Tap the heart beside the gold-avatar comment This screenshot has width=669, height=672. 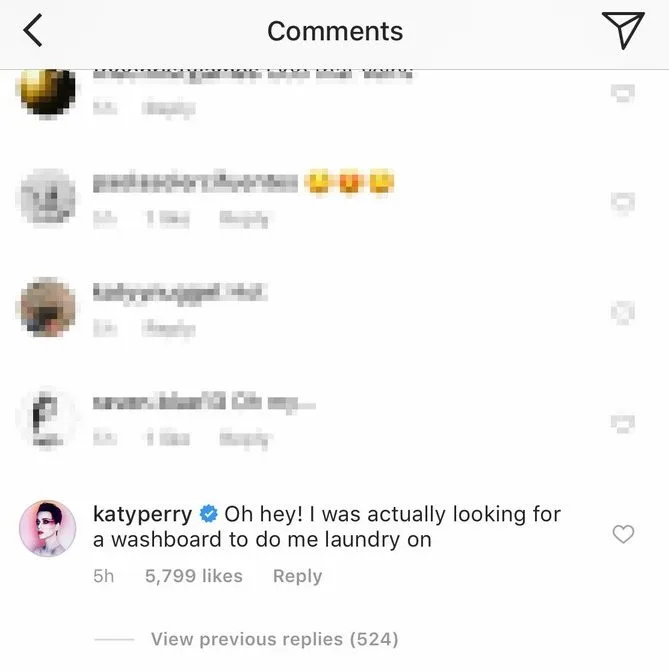coord(623,95)
